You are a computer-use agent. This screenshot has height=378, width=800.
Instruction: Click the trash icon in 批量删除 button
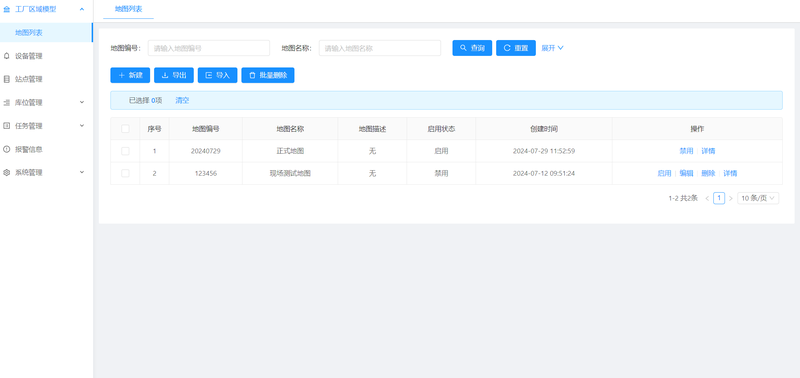(252, 75)
